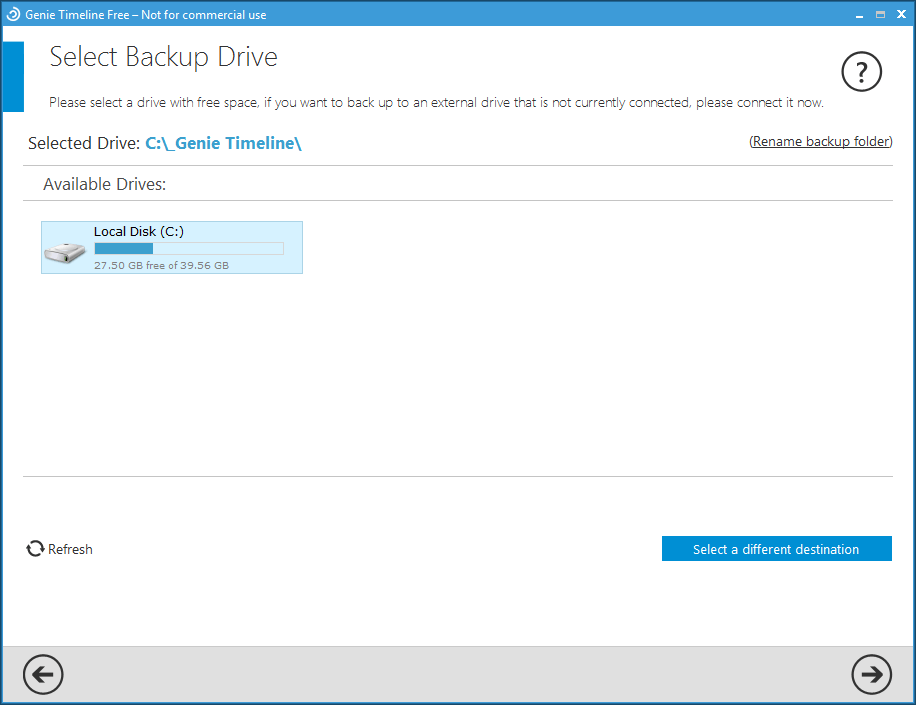Viewport: 916px width, 705px height.
Task: Go back with the left arrow
Action: (x=43, y=675)
